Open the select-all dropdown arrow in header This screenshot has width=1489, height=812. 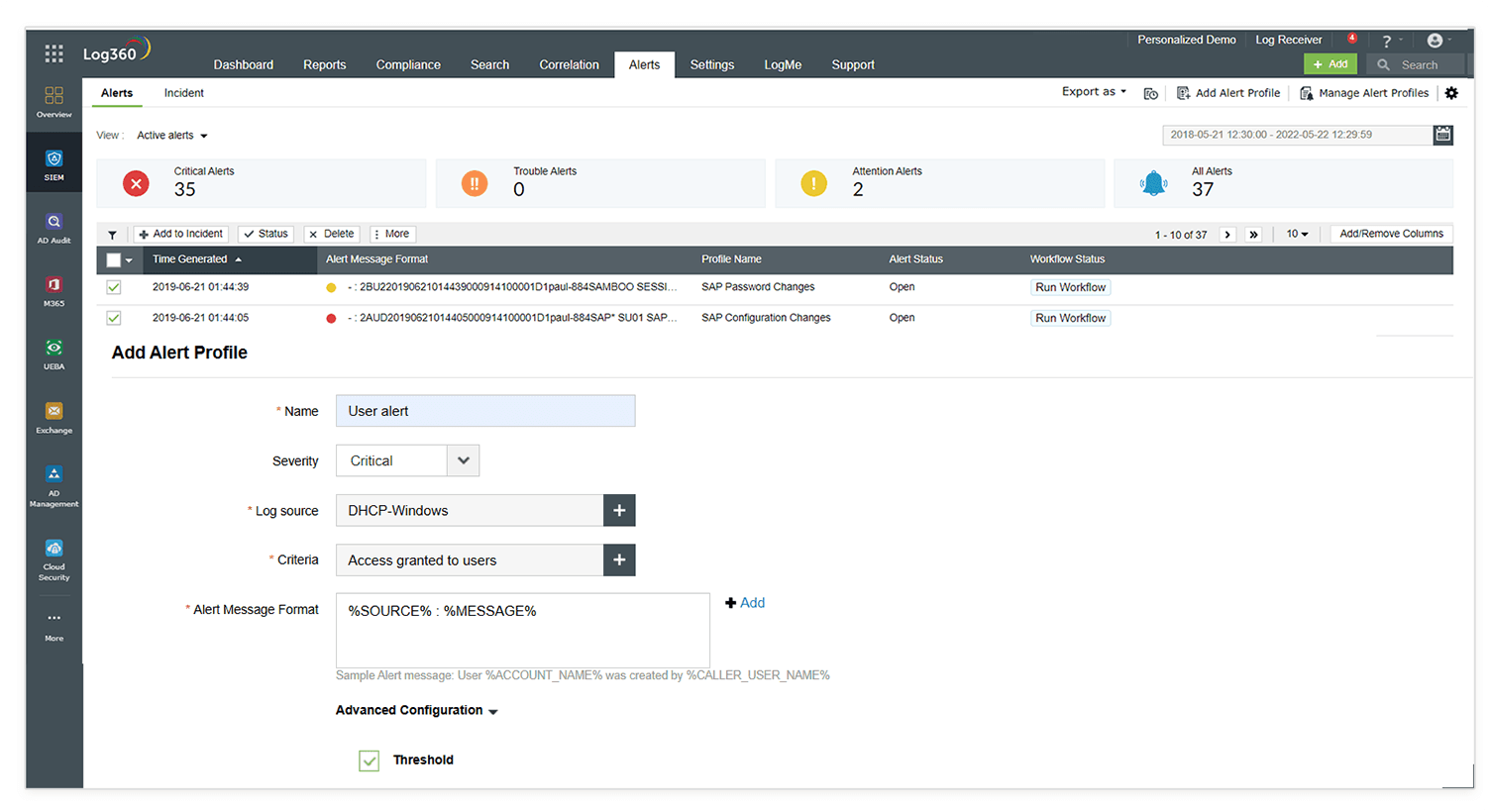pyautogui.click(x=129, y=260)
